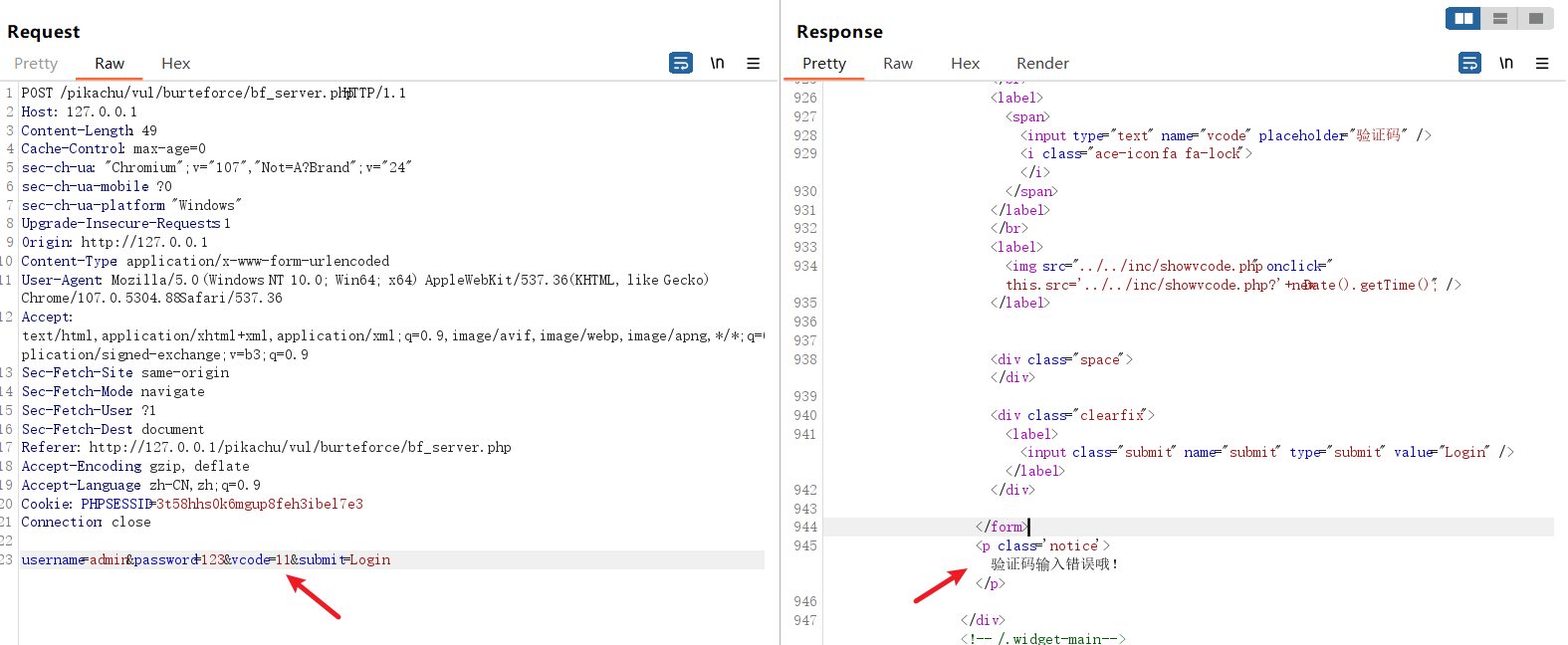Open Request panel hamburger options menu
The width and height of the screenshot is (1568, 645).
tap(754, 63)
